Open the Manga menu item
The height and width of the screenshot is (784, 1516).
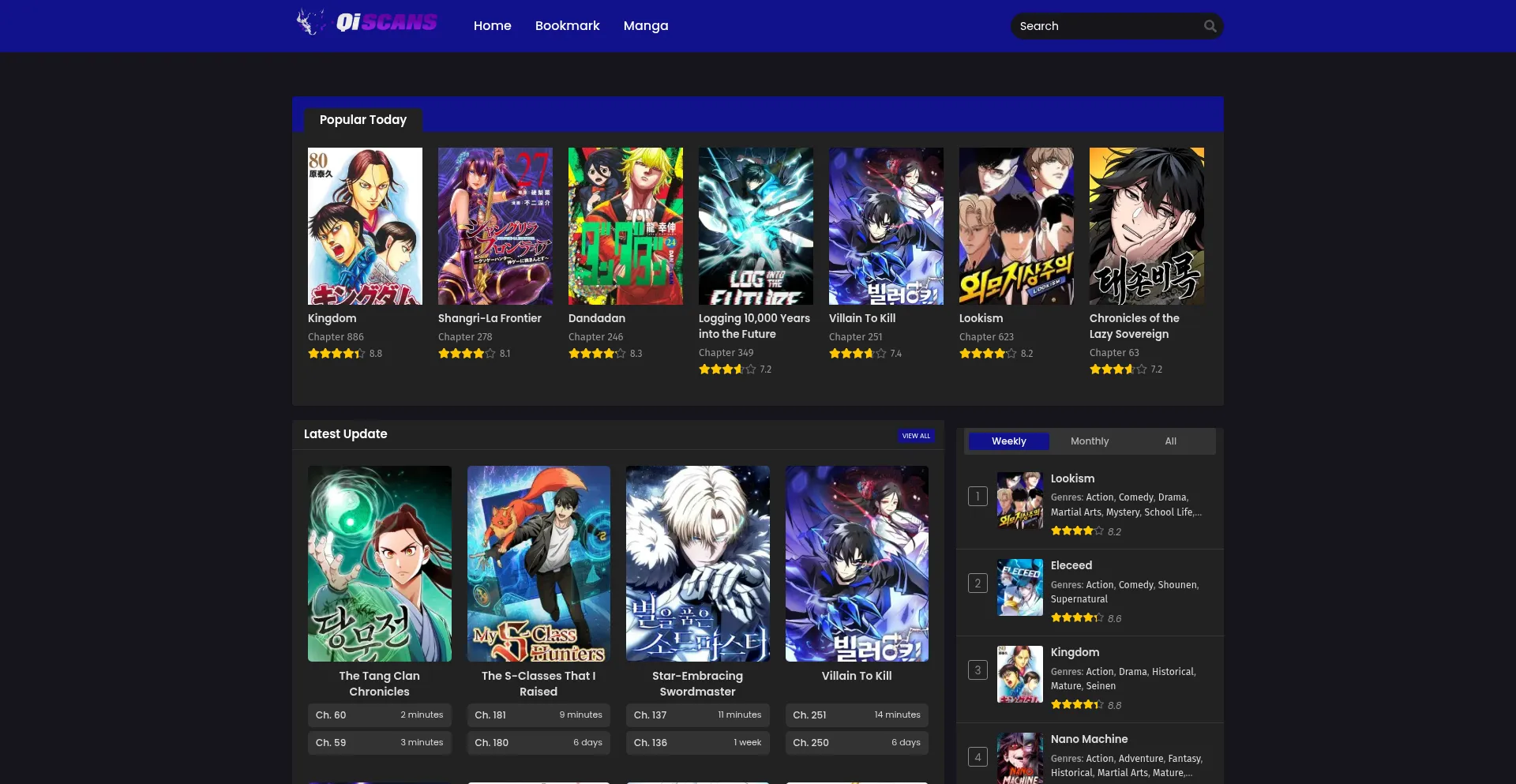(x=646, y=26)
